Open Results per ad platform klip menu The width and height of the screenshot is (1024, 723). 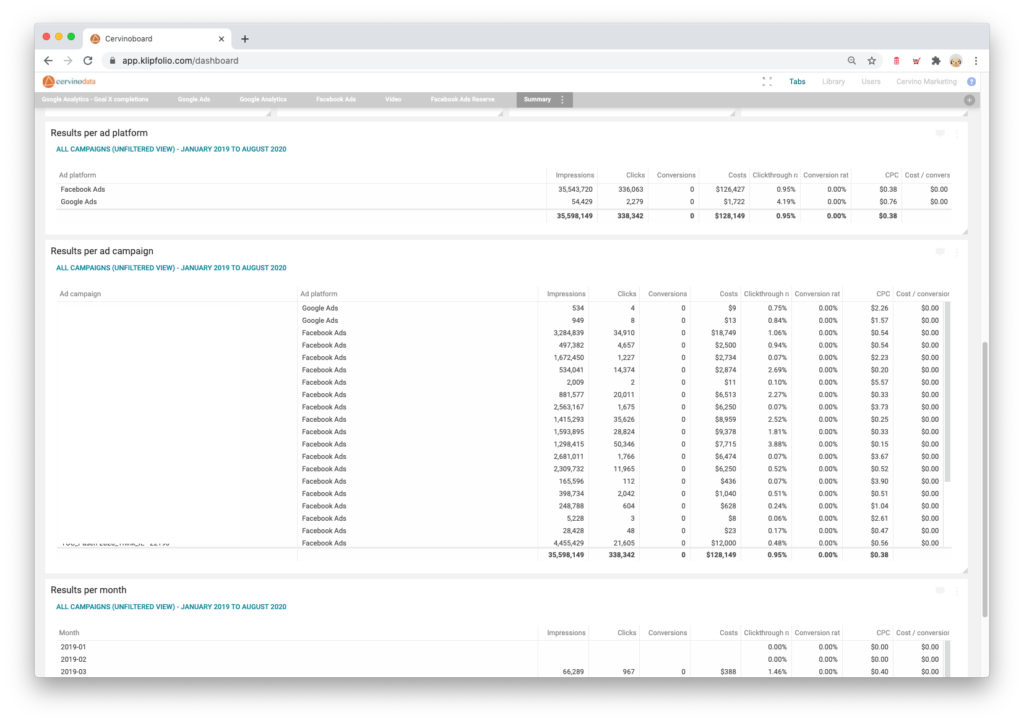coord(957,133)
